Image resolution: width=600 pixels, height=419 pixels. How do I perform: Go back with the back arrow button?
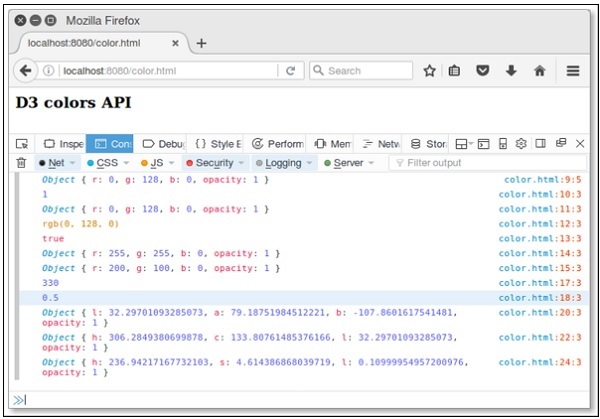coord(25,71)
